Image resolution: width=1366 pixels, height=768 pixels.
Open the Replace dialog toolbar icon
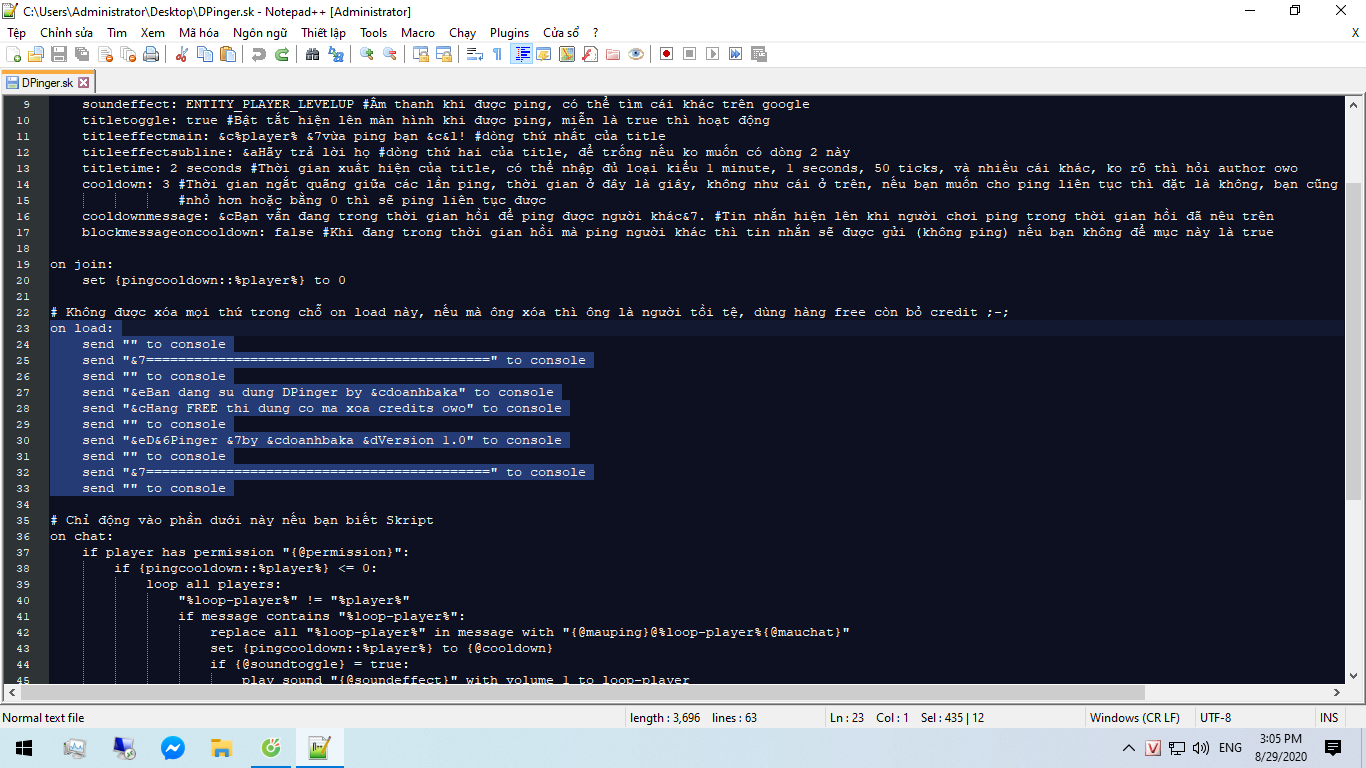tap(335, 54)
